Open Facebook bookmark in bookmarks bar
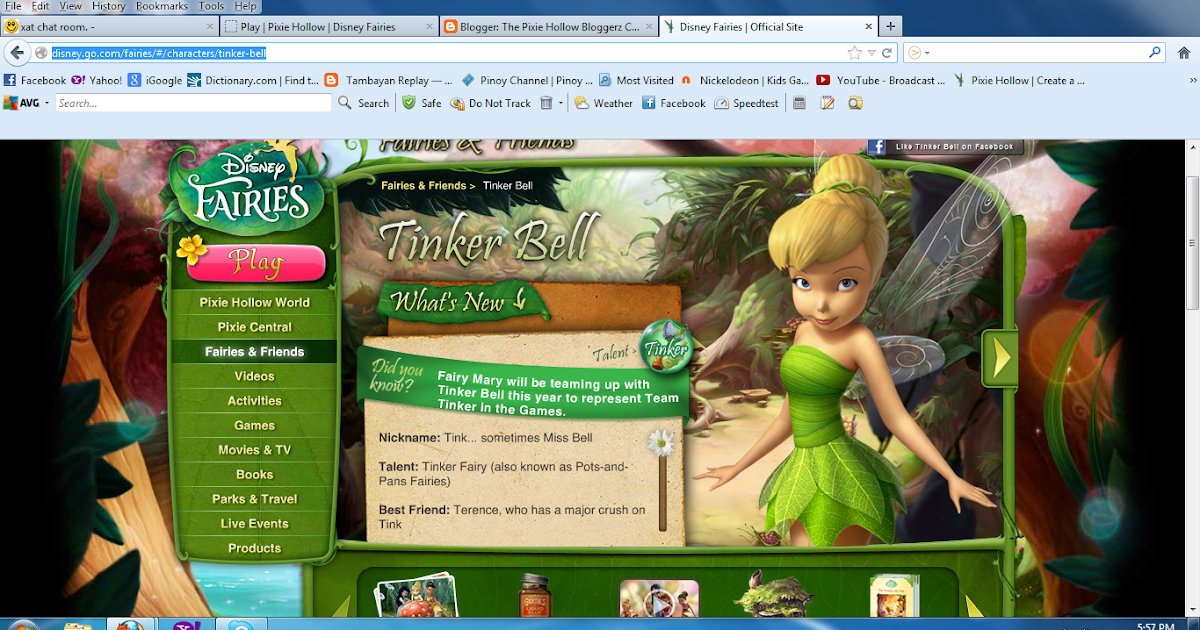 pyautogui.click(x=35, y=80)
